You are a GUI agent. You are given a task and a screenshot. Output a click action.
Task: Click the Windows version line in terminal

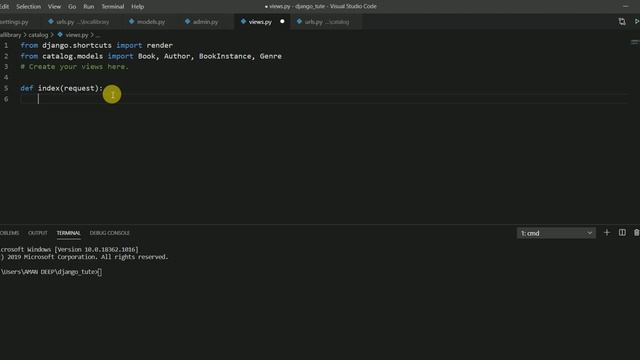(x=69, y=249)
